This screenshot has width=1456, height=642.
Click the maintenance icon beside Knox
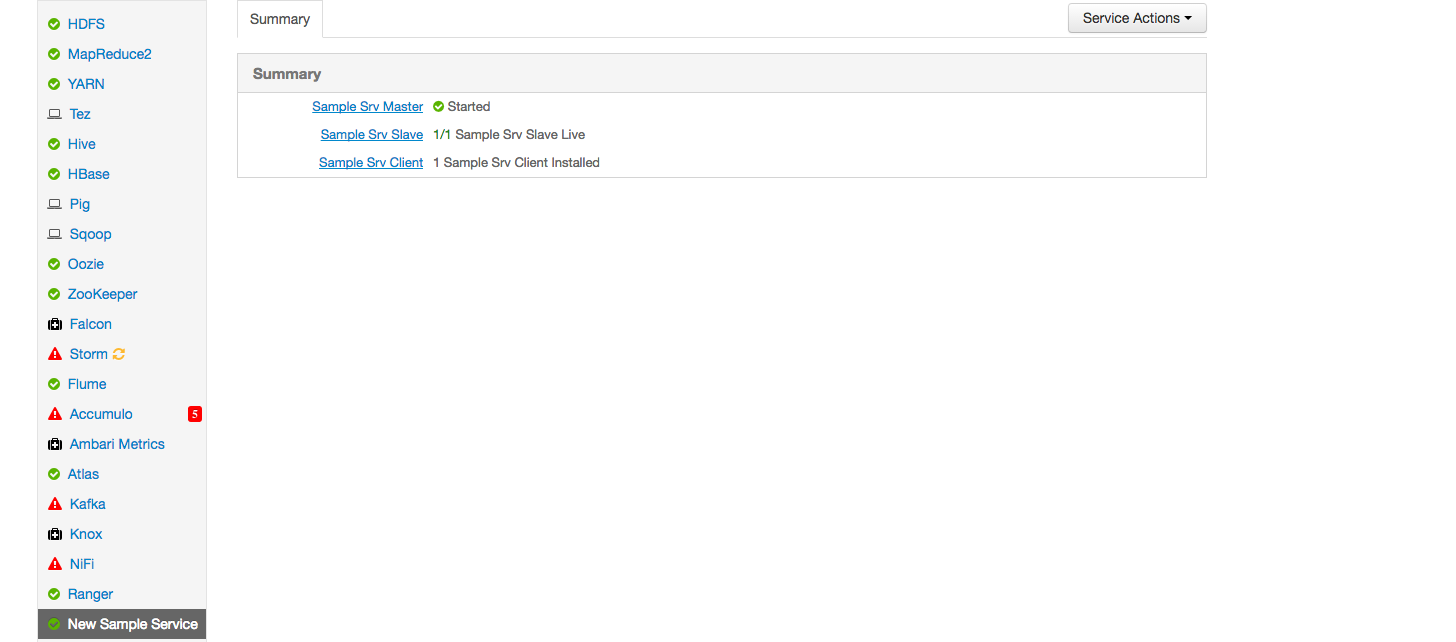pyautogui.click(x=54, y=534)
